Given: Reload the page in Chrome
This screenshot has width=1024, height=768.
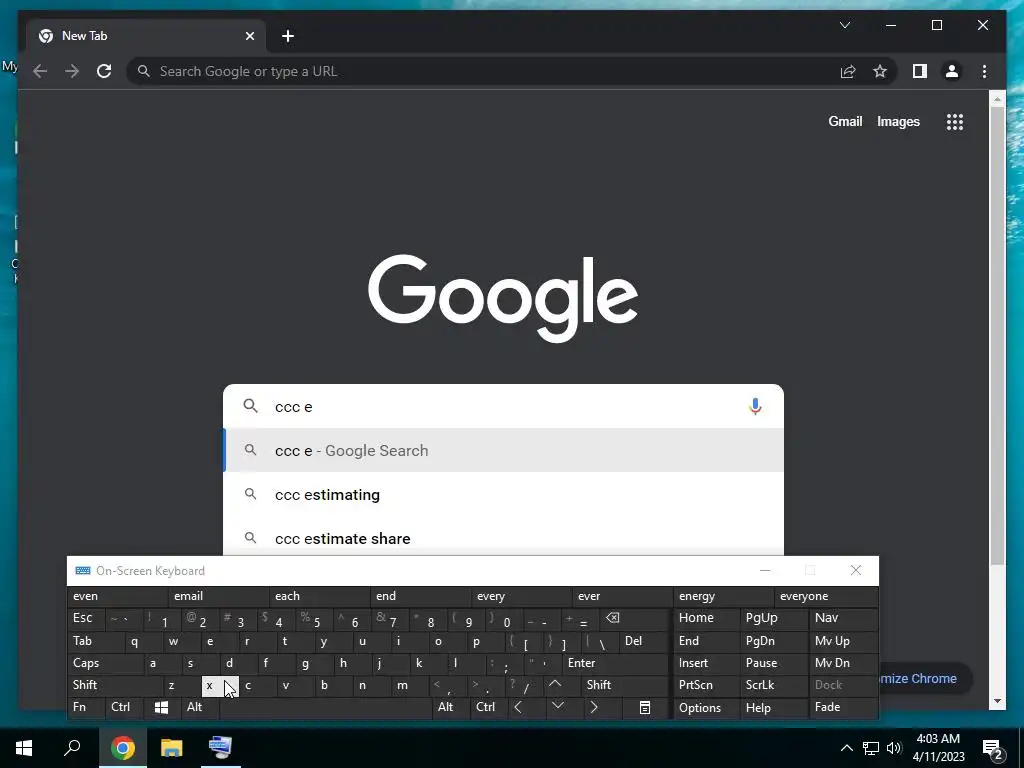Looking at the screenshot, I should point(104,71).
